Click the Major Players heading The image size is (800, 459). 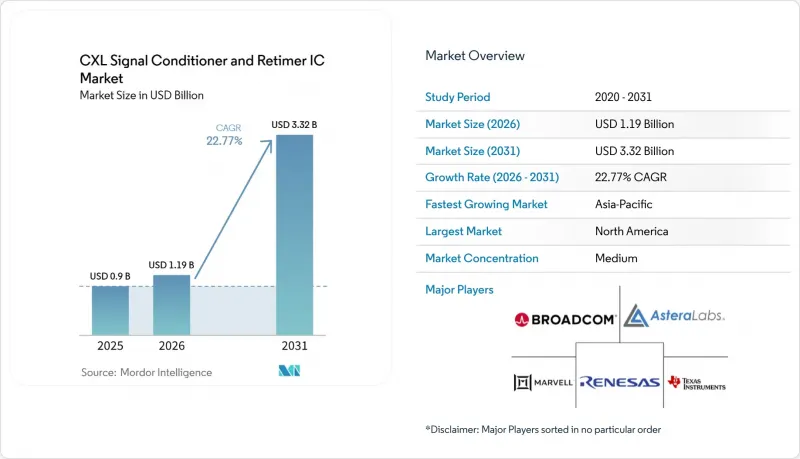459,290
